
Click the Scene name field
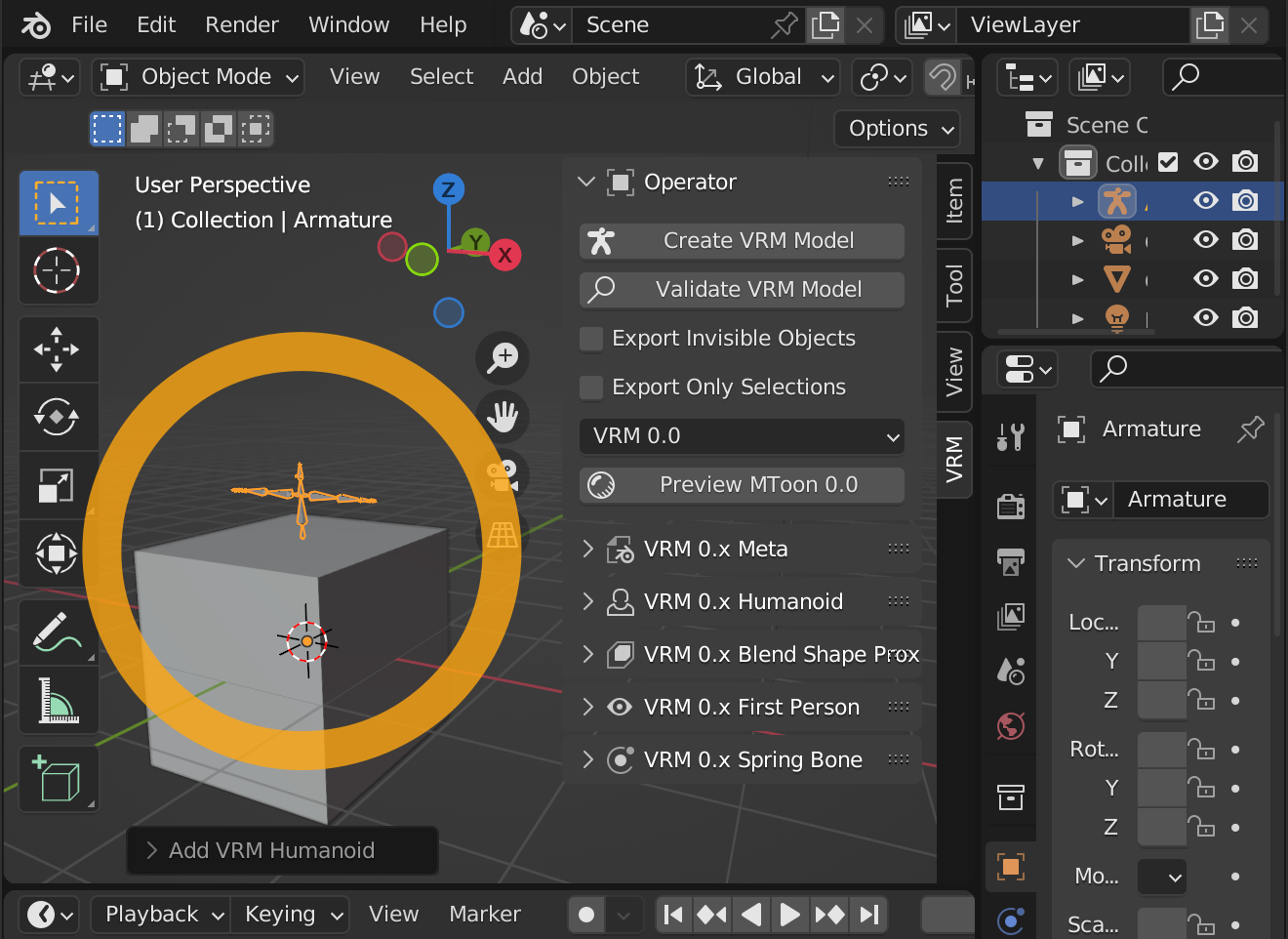688,25
